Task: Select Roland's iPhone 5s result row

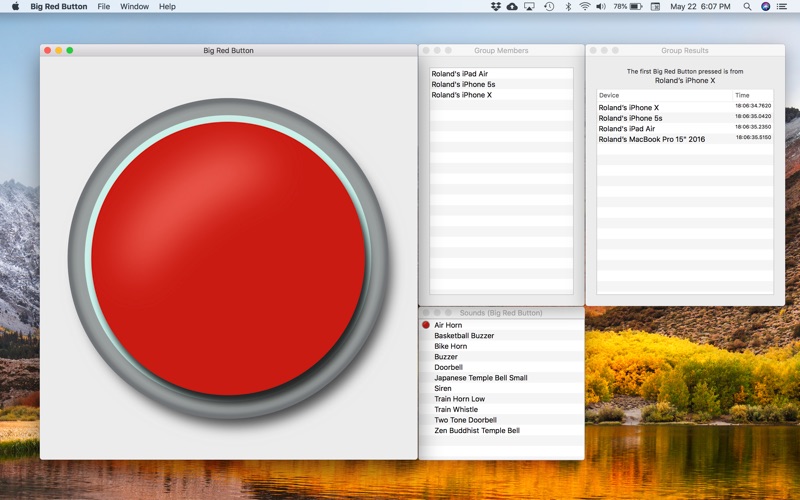Action: pos(685,118)
